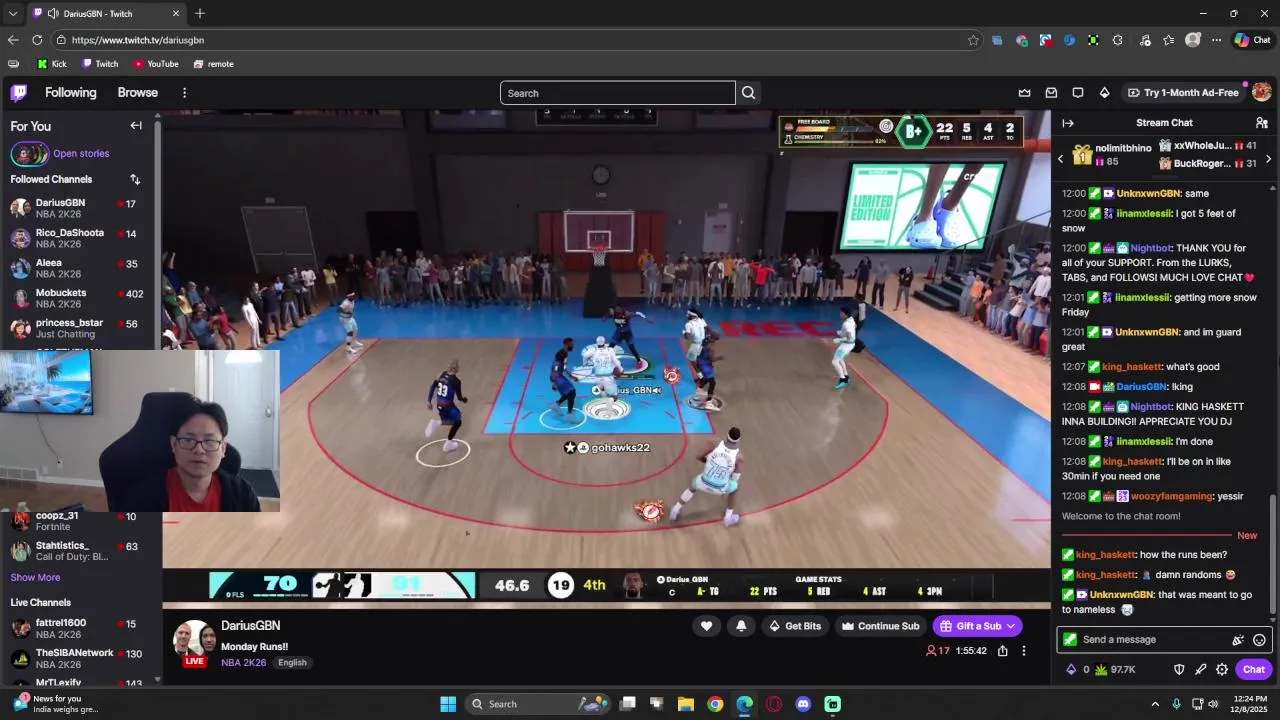Open the stream options three-dot menu
The width and height of the screenshot is (1280, 720).
(1023, 651)
